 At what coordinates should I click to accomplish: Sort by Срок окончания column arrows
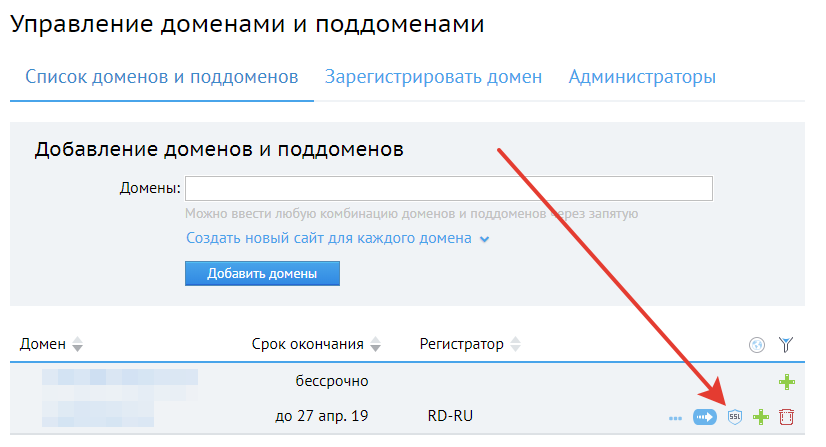click(x=376, y=345)
